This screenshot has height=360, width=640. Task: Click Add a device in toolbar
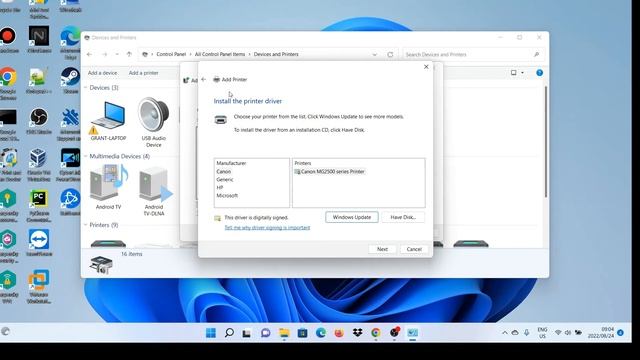coord(102,73)
